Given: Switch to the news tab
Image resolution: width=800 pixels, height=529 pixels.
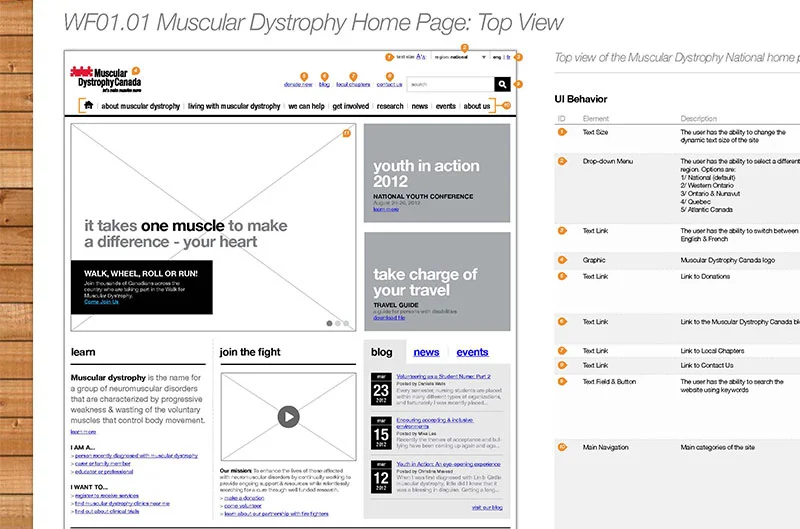Looking at the screenshot, I should pos(426,352).
